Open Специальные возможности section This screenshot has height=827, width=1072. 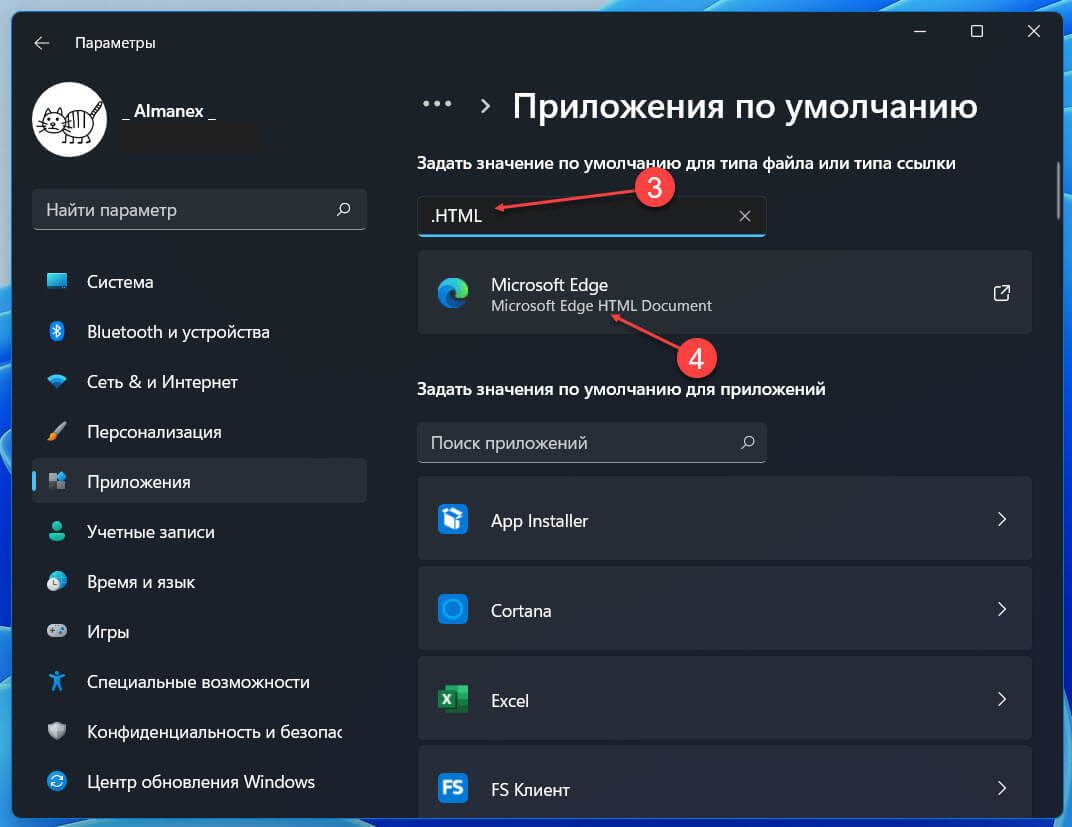click(x=199, y=681)
